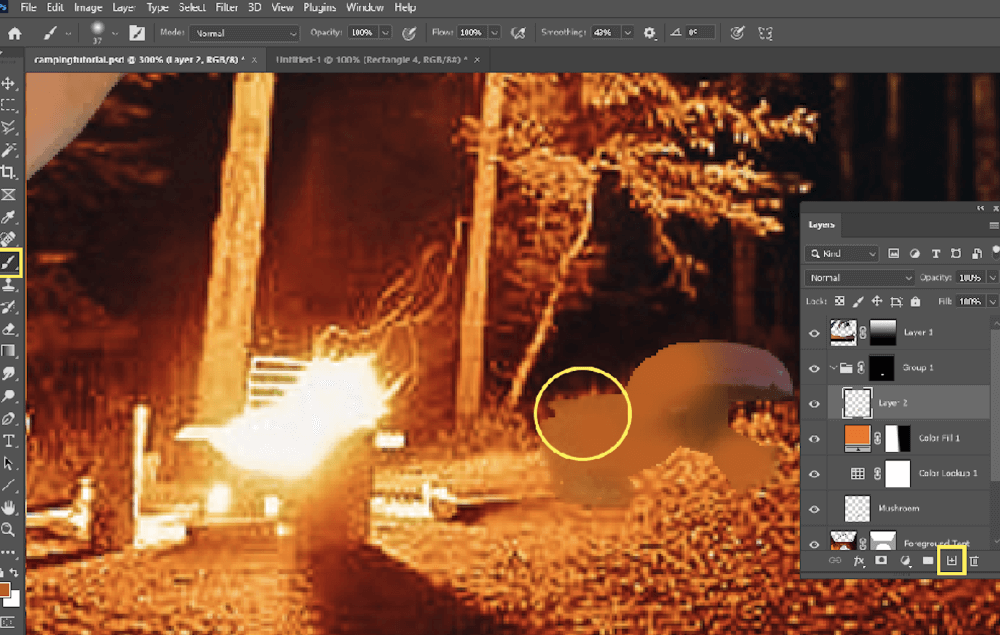Select the Gradient tool
The image size is (1000, 635).
(x=8, y=351)
